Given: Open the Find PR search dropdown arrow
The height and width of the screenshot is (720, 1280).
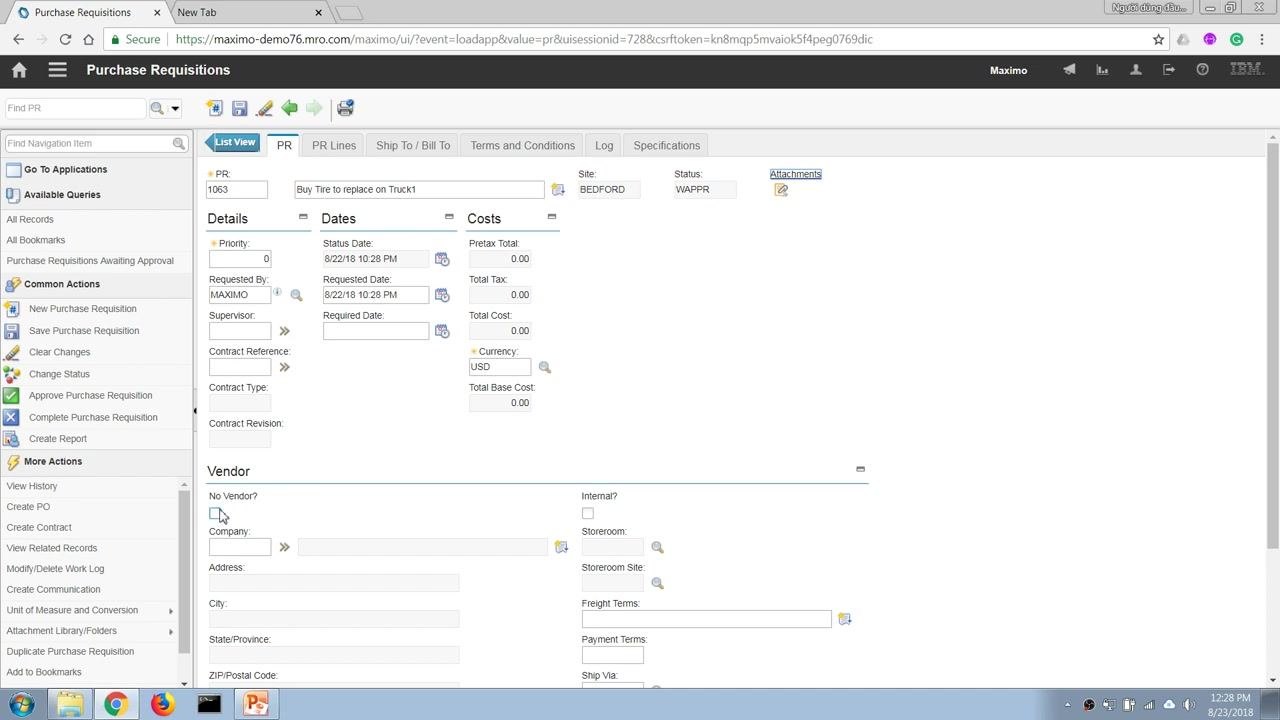Looking at the screenshot, I should 175,108.
